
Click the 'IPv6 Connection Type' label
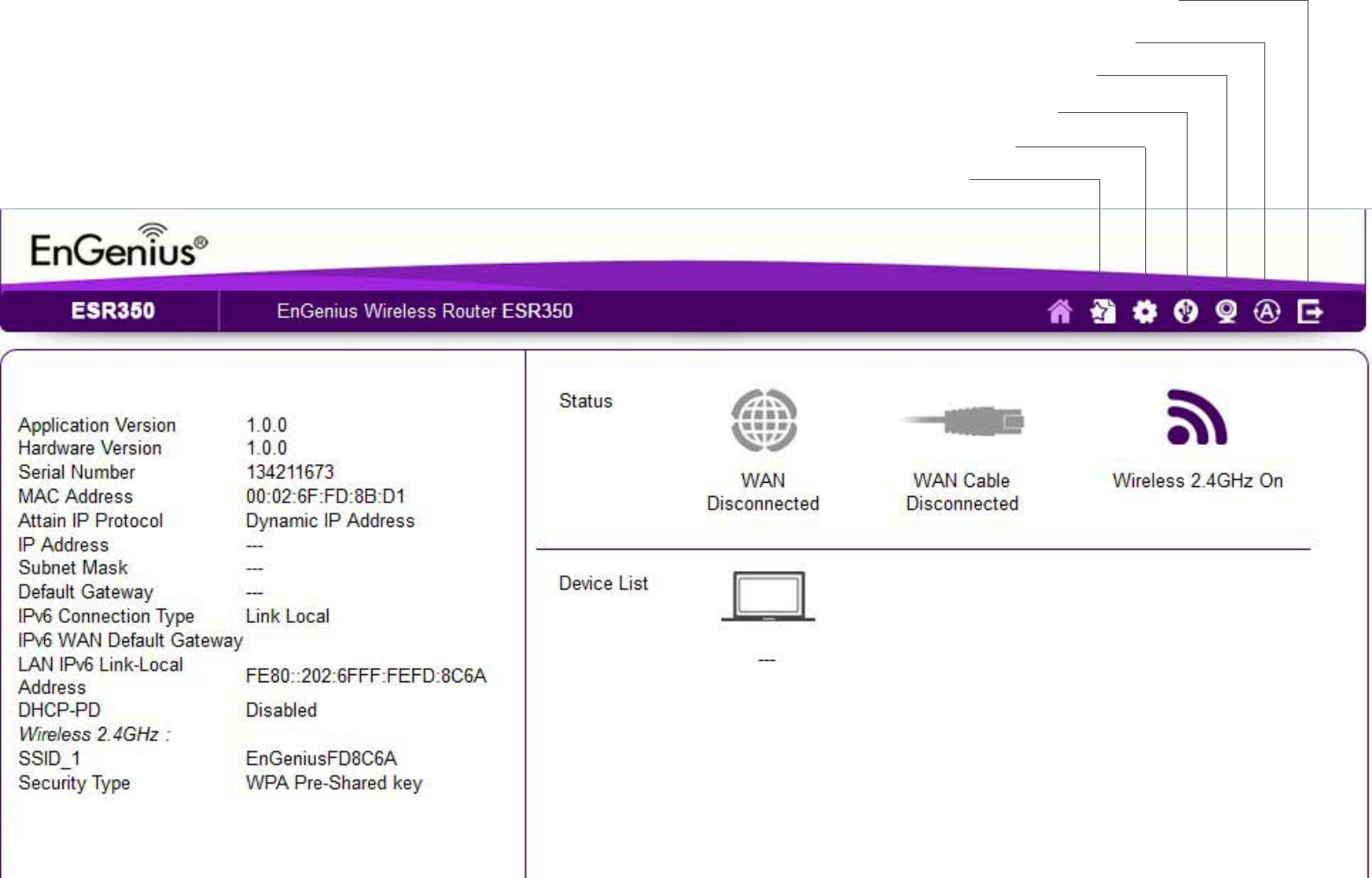pos(106,616)
